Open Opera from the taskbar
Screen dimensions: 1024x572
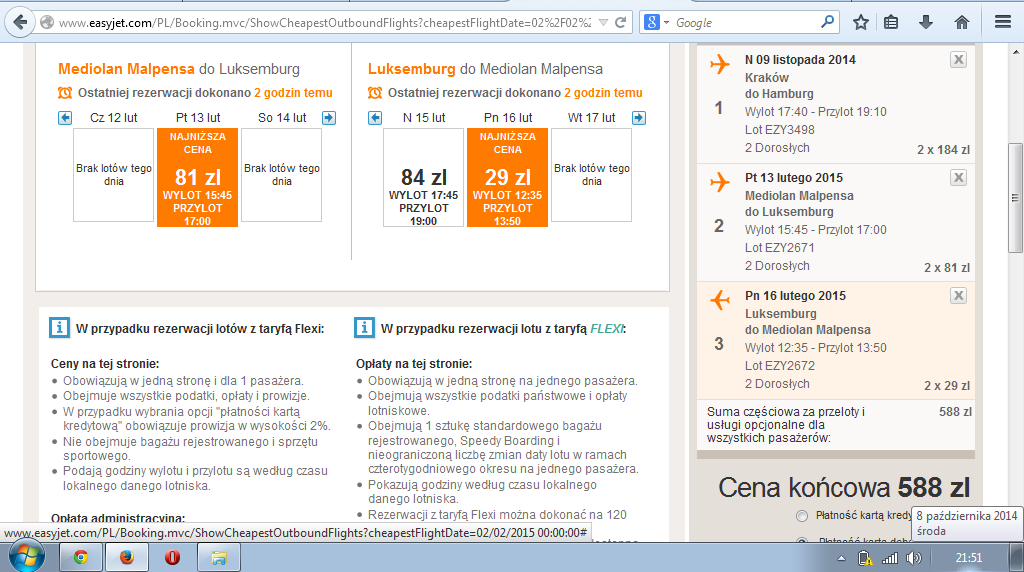click(x=172, y=557)
